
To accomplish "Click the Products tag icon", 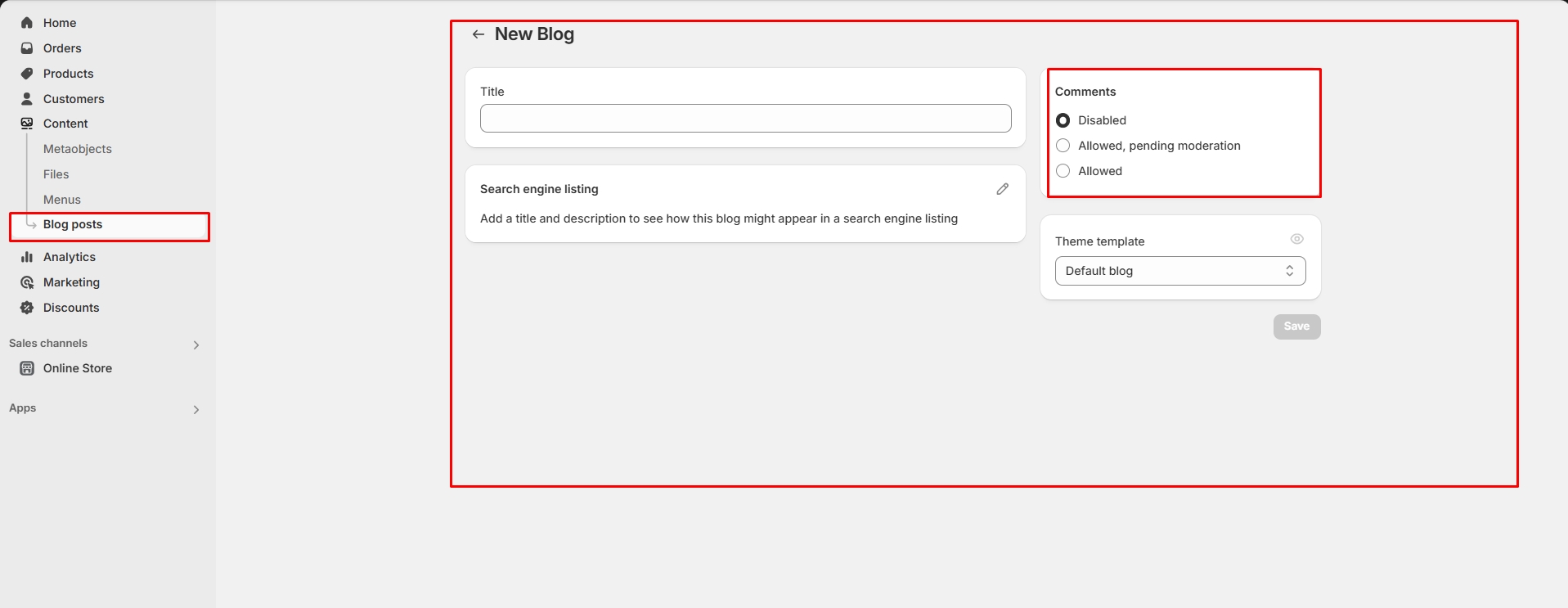I will [x=27, y=74].
